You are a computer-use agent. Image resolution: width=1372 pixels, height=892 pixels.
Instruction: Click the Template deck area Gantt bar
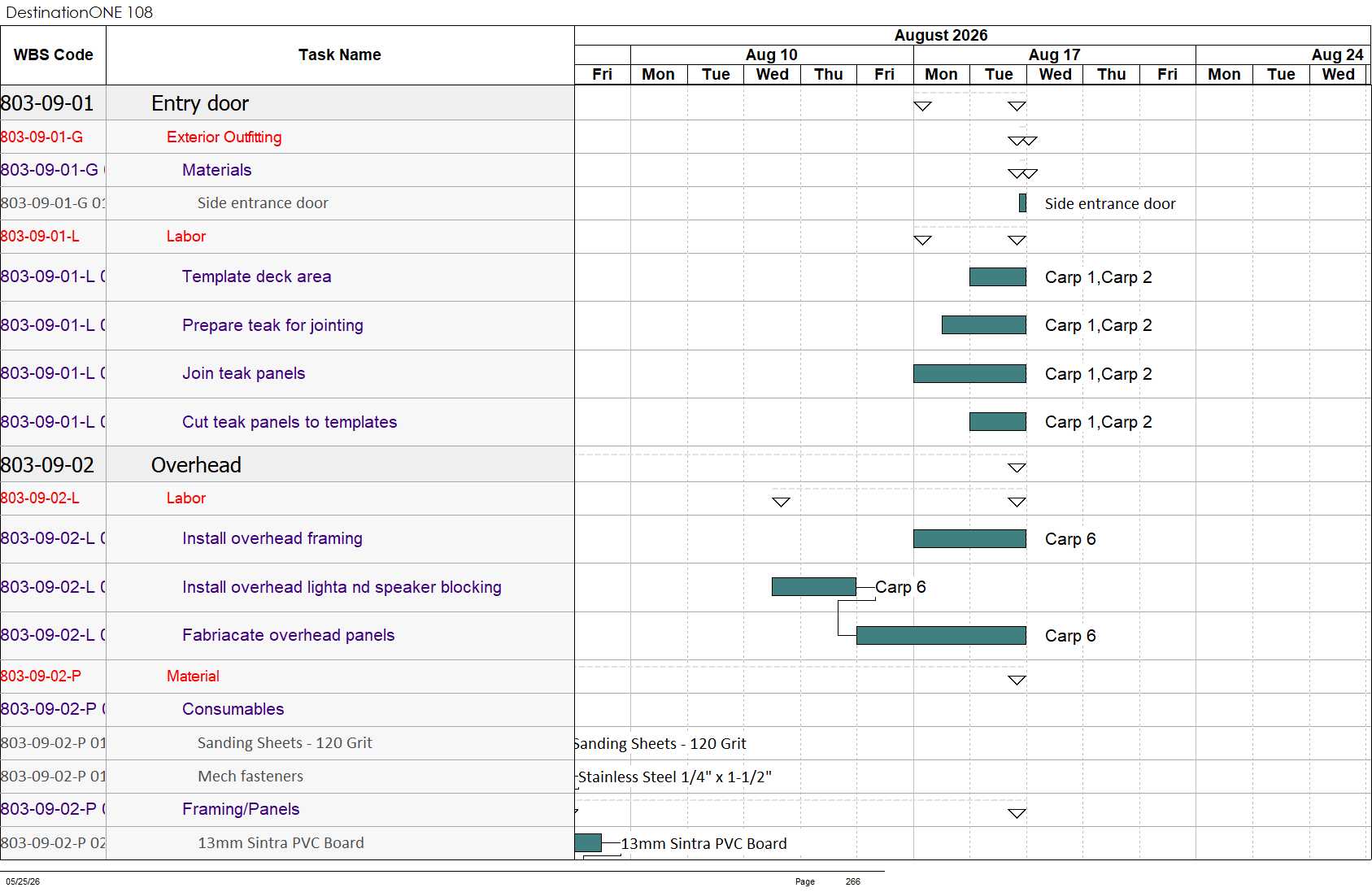click(998, 277)
